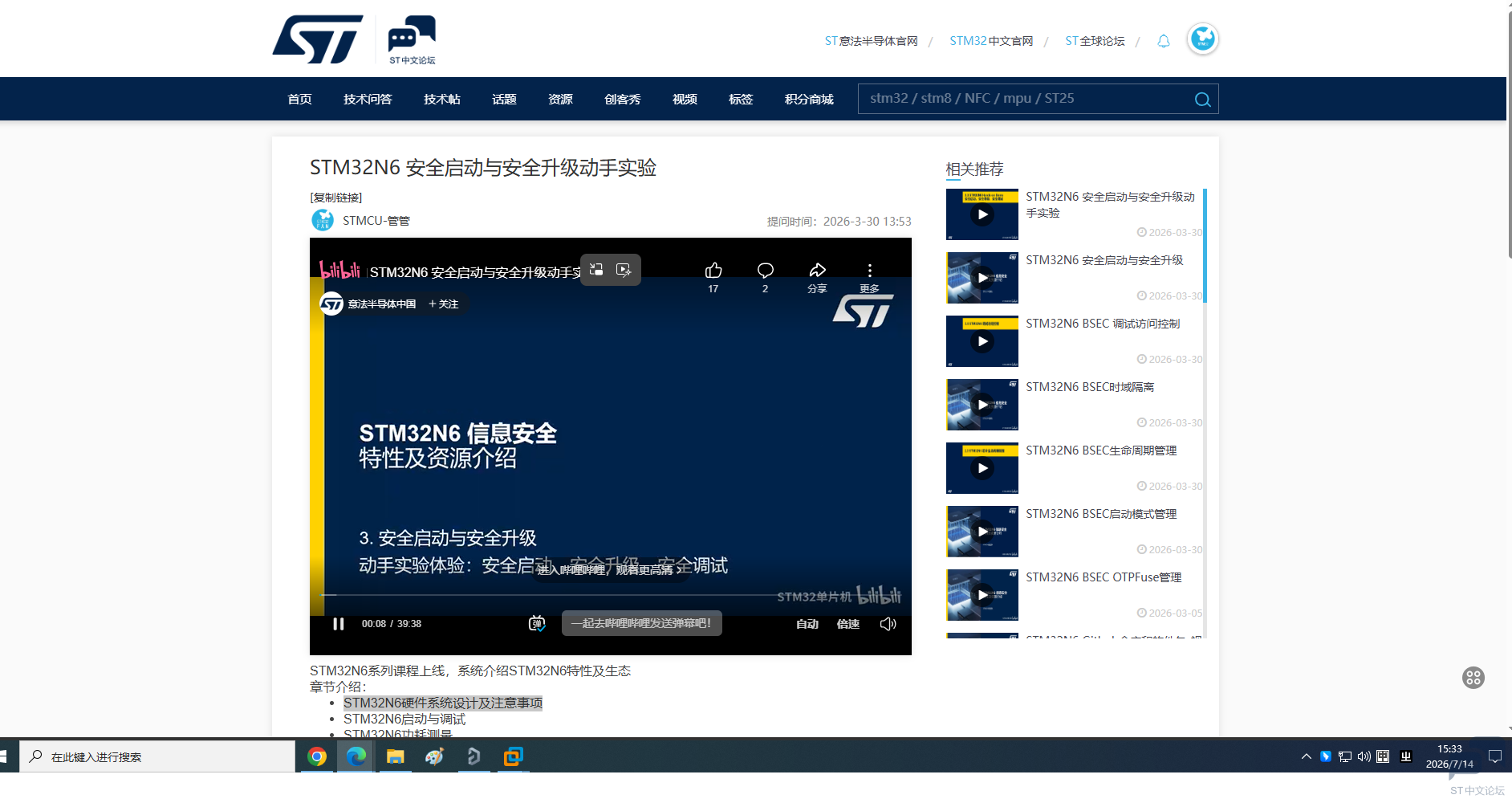
Task: Open the STM32N6 BSEC启动模式管理 title
Action: coord(1101,514)
